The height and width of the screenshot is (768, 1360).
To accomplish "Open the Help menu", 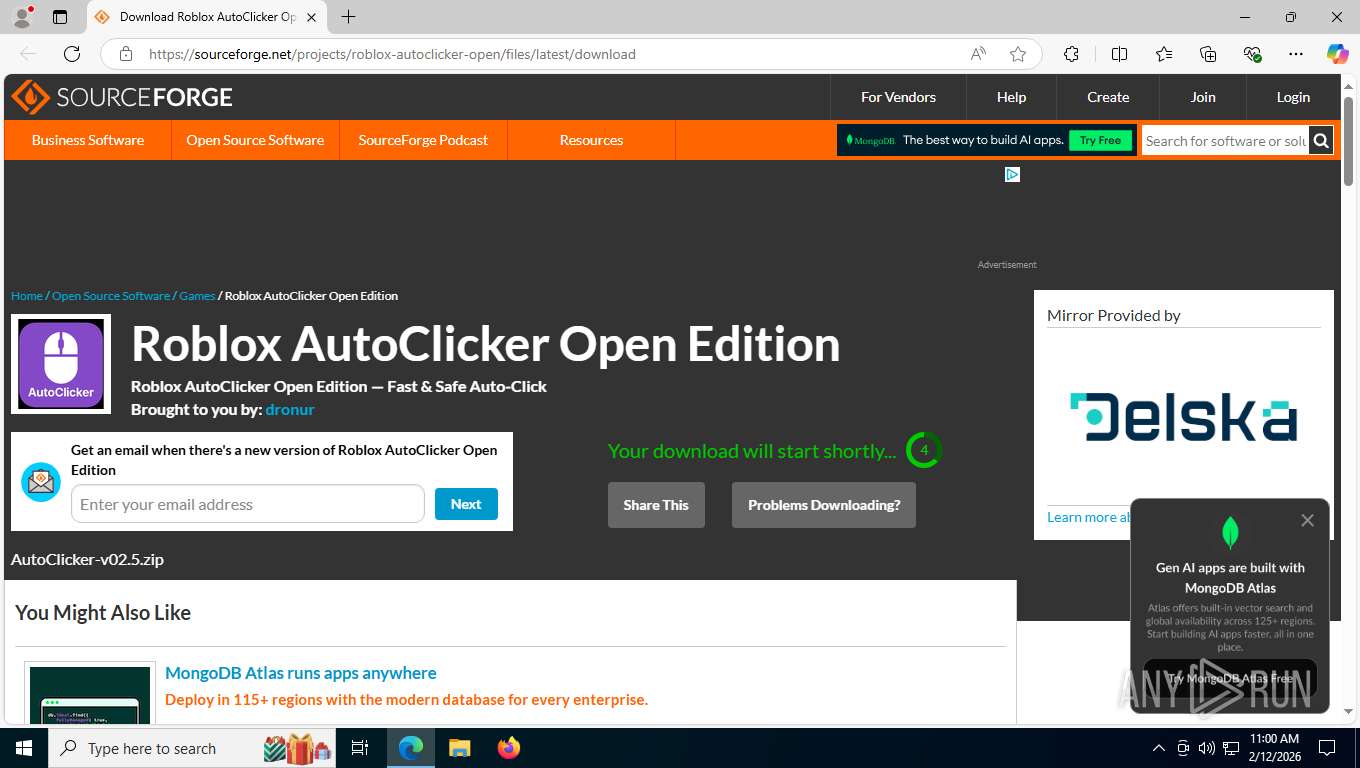I will (x=1011, y=97).
